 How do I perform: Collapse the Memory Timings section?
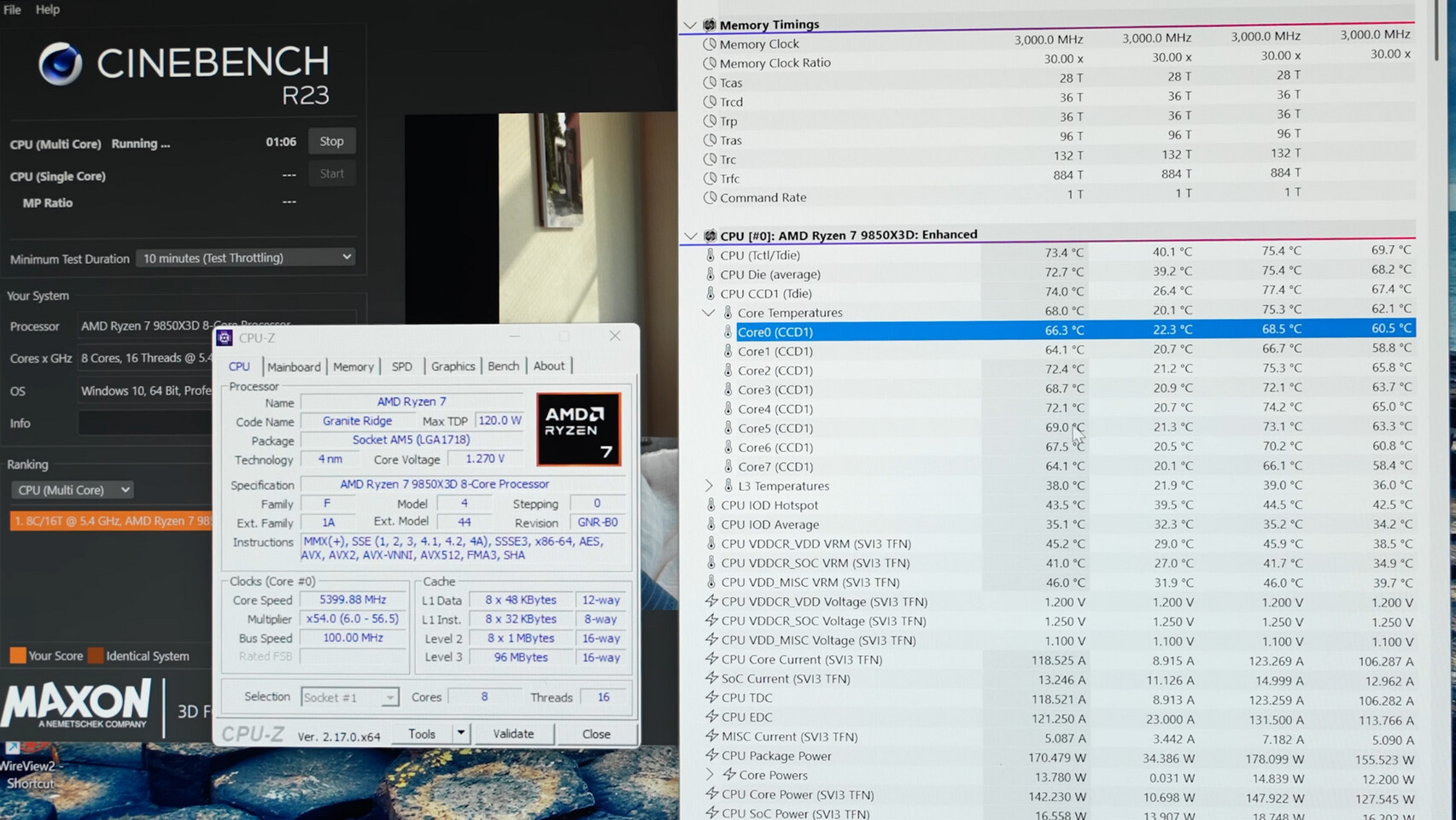click(690, 25)
